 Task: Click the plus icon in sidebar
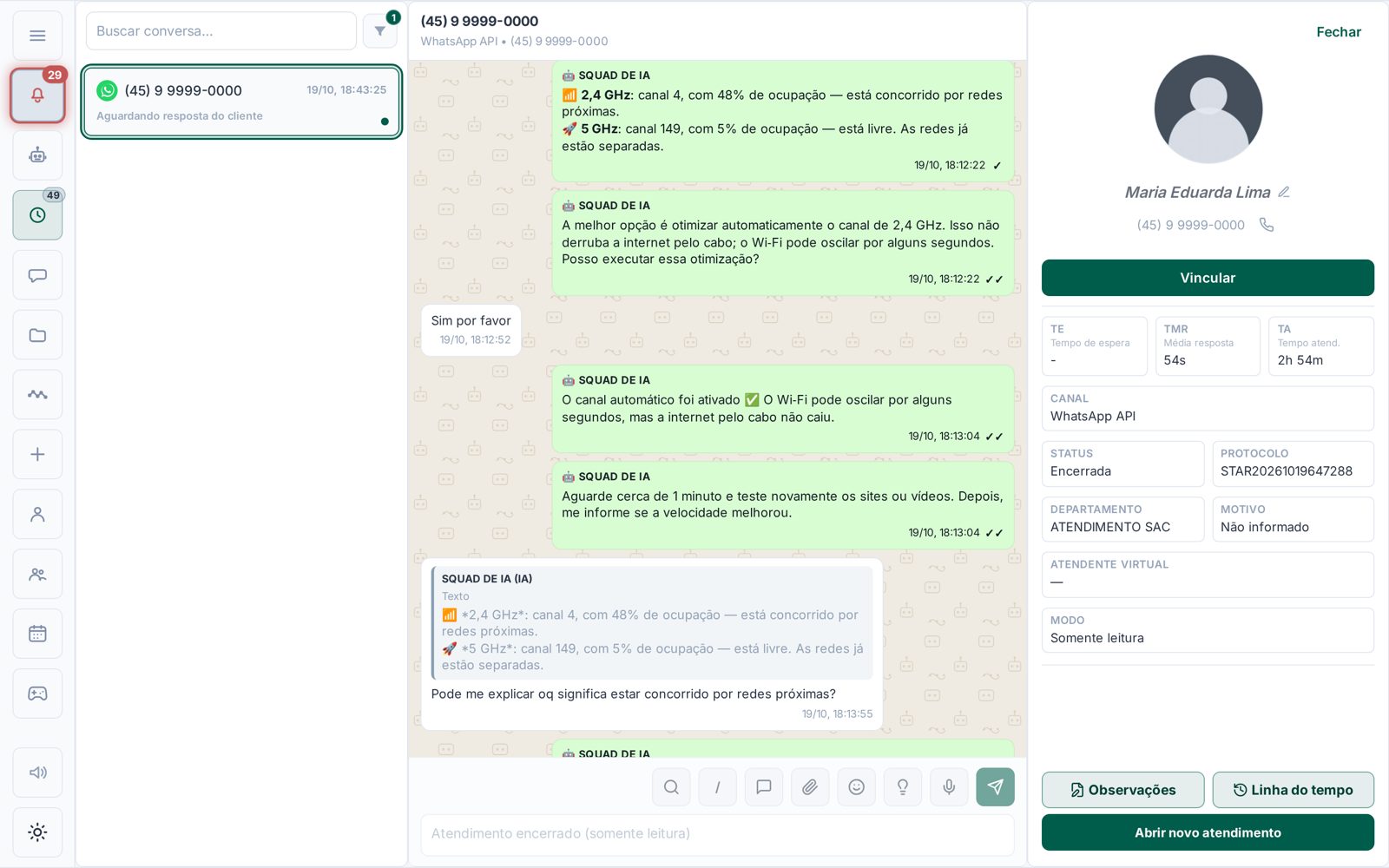coord(37,454)
